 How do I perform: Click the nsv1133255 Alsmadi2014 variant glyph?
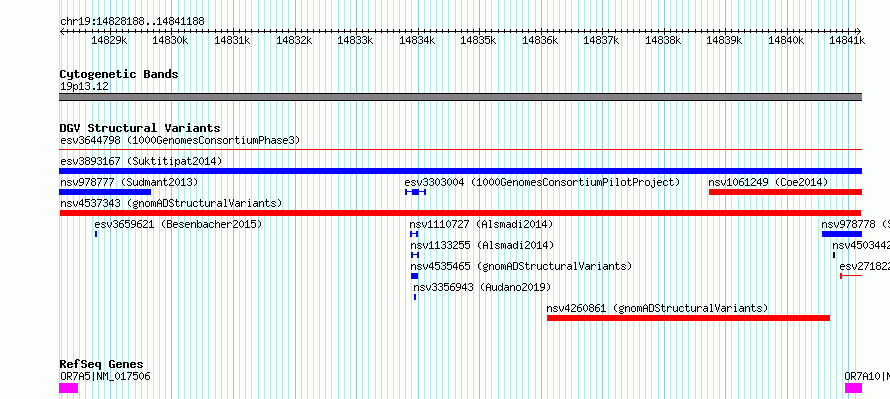[x=414, y=255]
